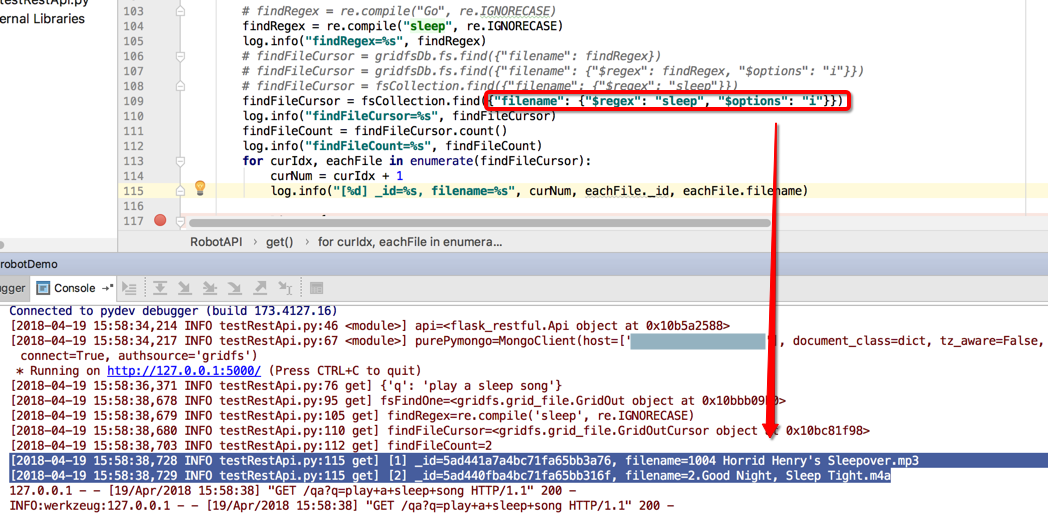
Task: Click the pin arrow beside Console tab
Action: coord(107,288)
